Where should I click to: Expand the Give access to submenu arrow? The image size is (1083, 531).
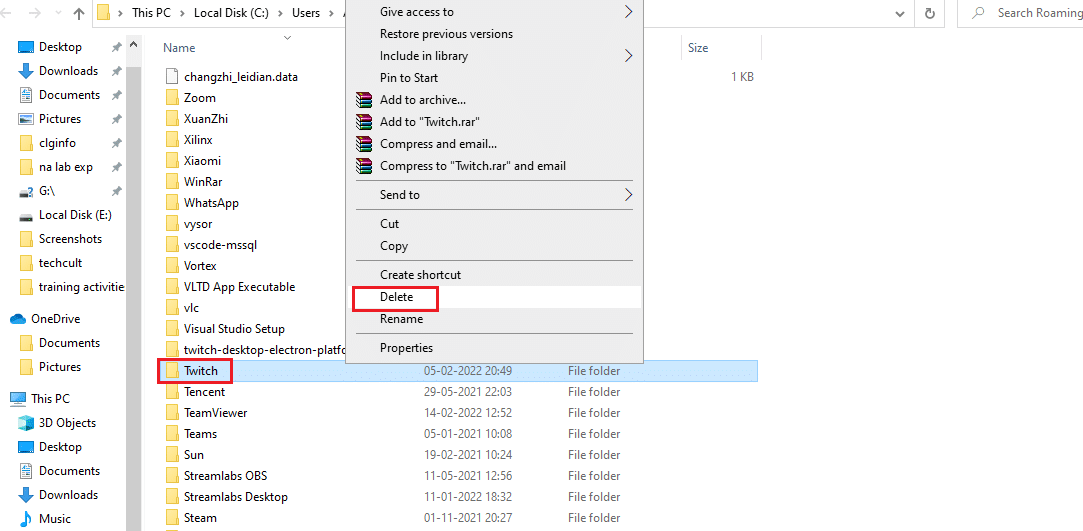click(628, 12)
